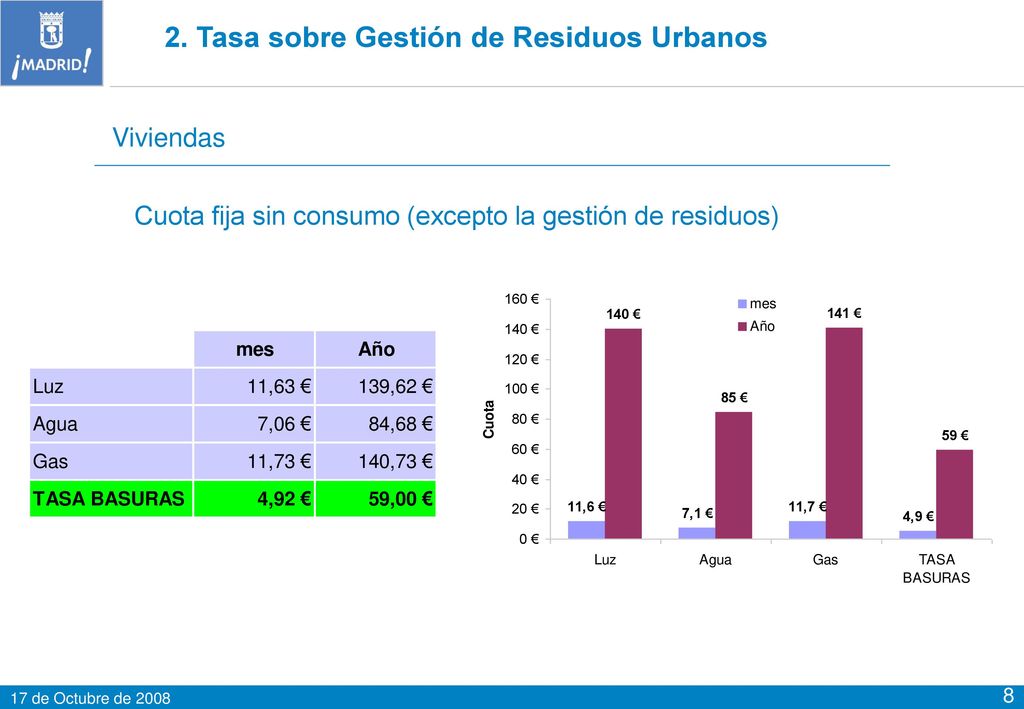Click the Madrid logo in the corner
Image resolution: width=1024 pixels, height=709 pixels.
tap(52, 43)
